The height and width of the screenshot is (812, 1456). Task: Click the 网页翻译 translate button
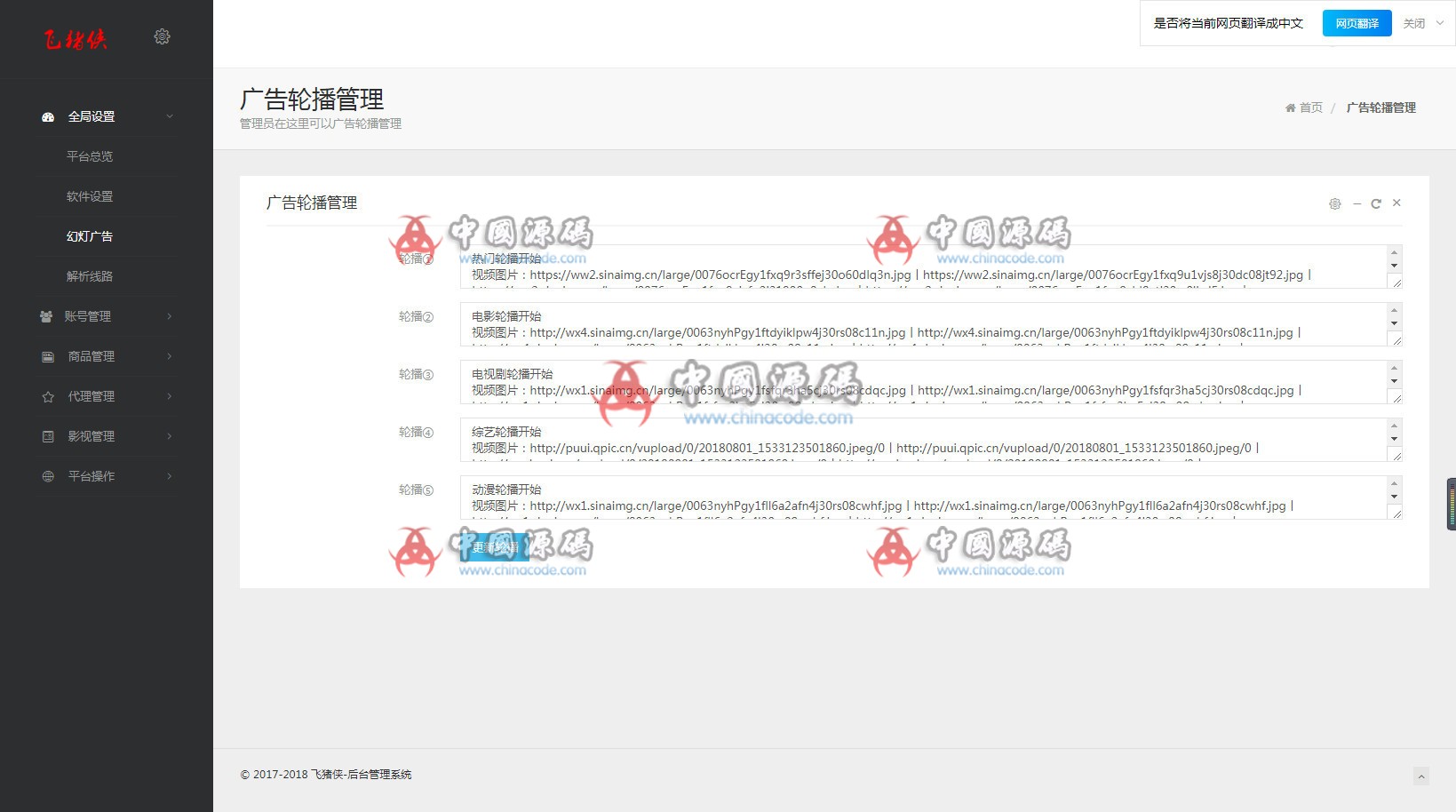(1356, 23)
